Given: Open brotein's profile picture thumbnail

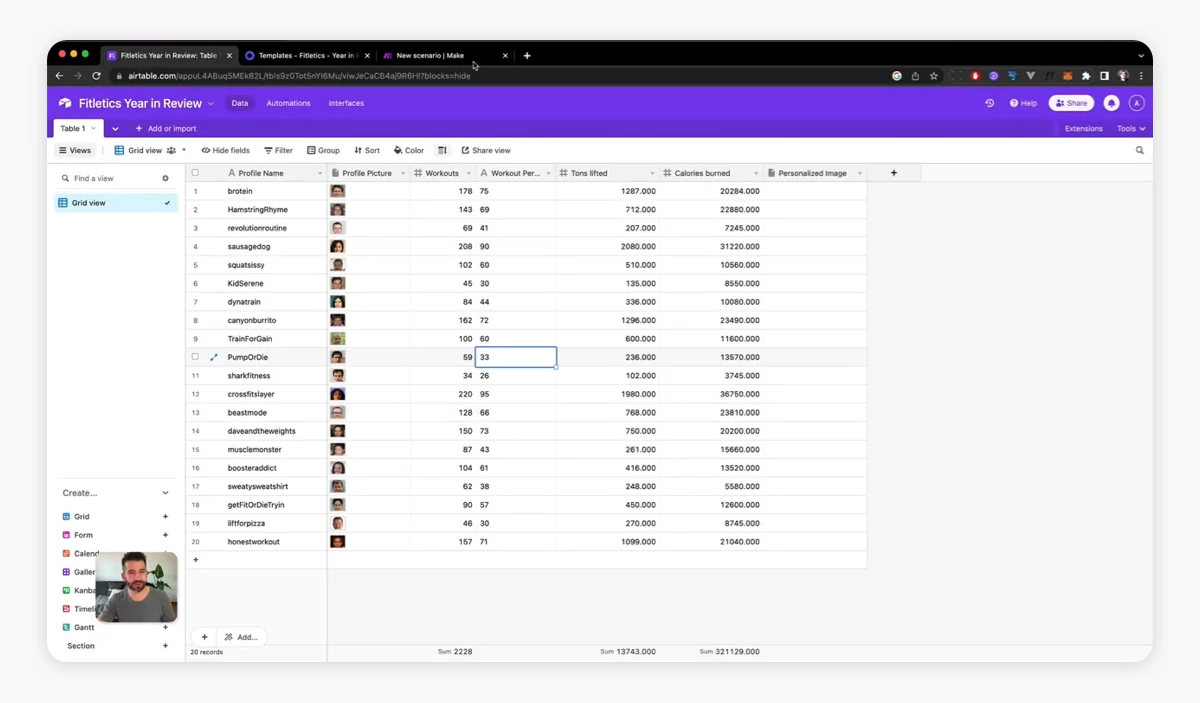Looking at the screenshot, I should coord(338,191).
